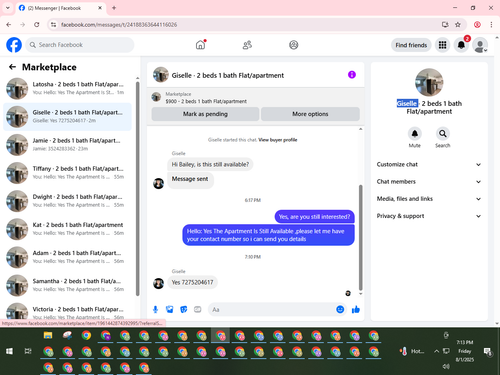Viewport: 500px width, 375px height.
Task: Attach a photo file icon
Action: point(170,309)
